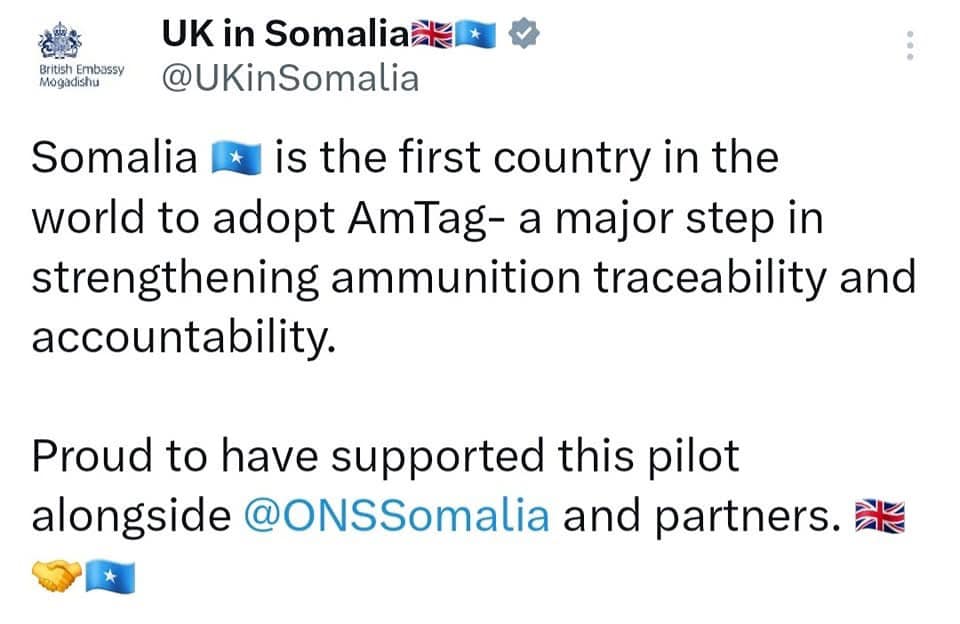Click 'Proud to have supported this pilot' line
This screenshot has width=960, height=624.
[x=386, y=457]
